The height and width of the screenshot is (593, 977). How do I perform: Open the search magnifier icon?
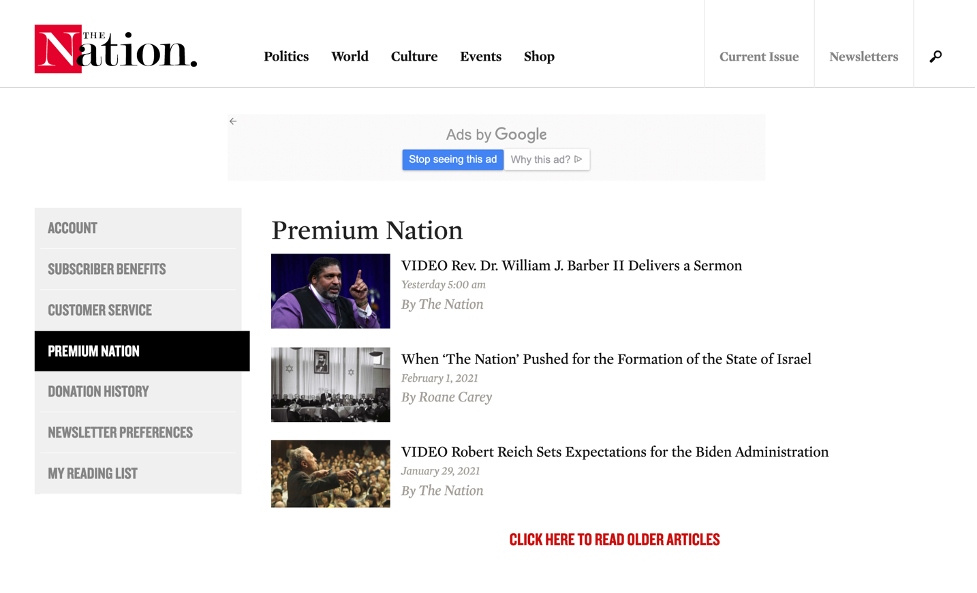[936, 57]
